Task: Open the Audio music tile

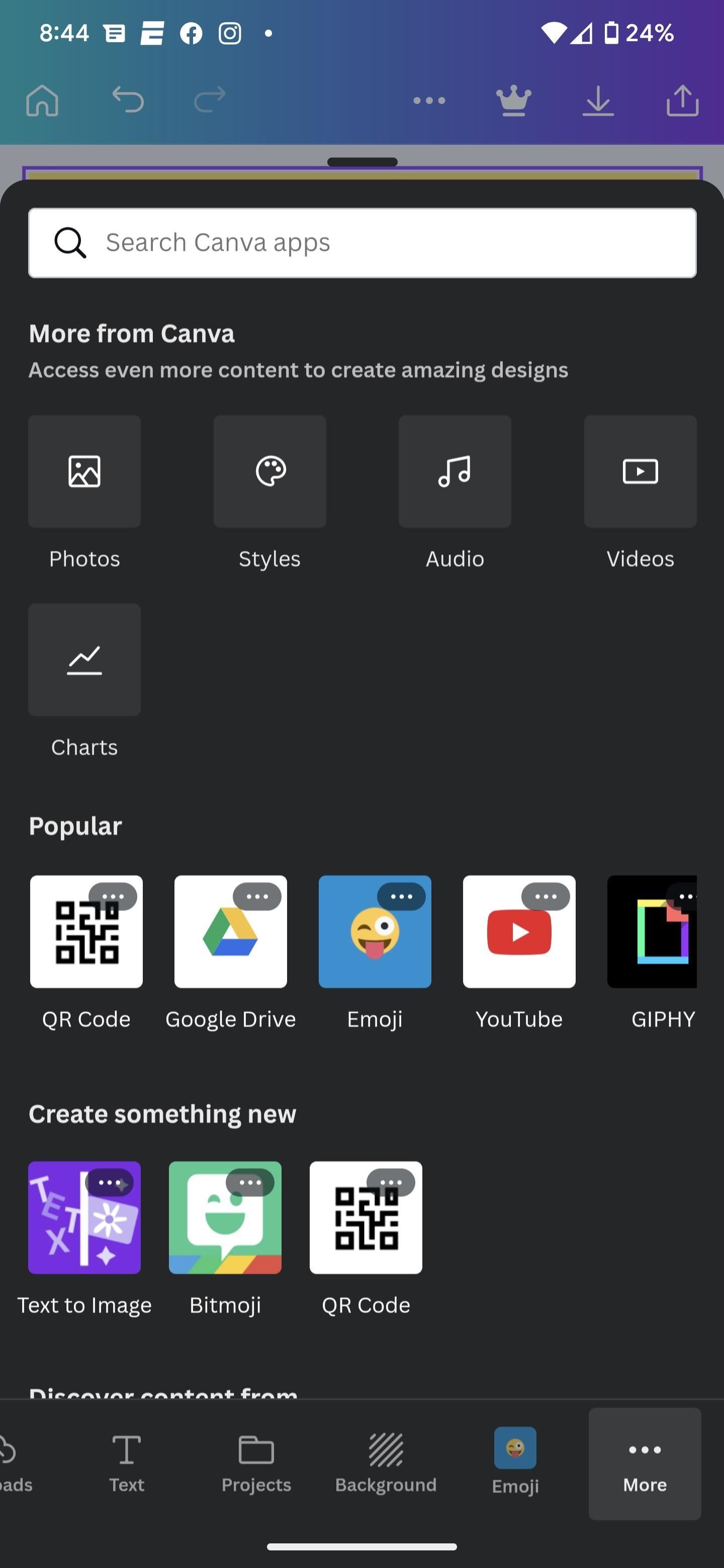Action: [x=454, y=471]
